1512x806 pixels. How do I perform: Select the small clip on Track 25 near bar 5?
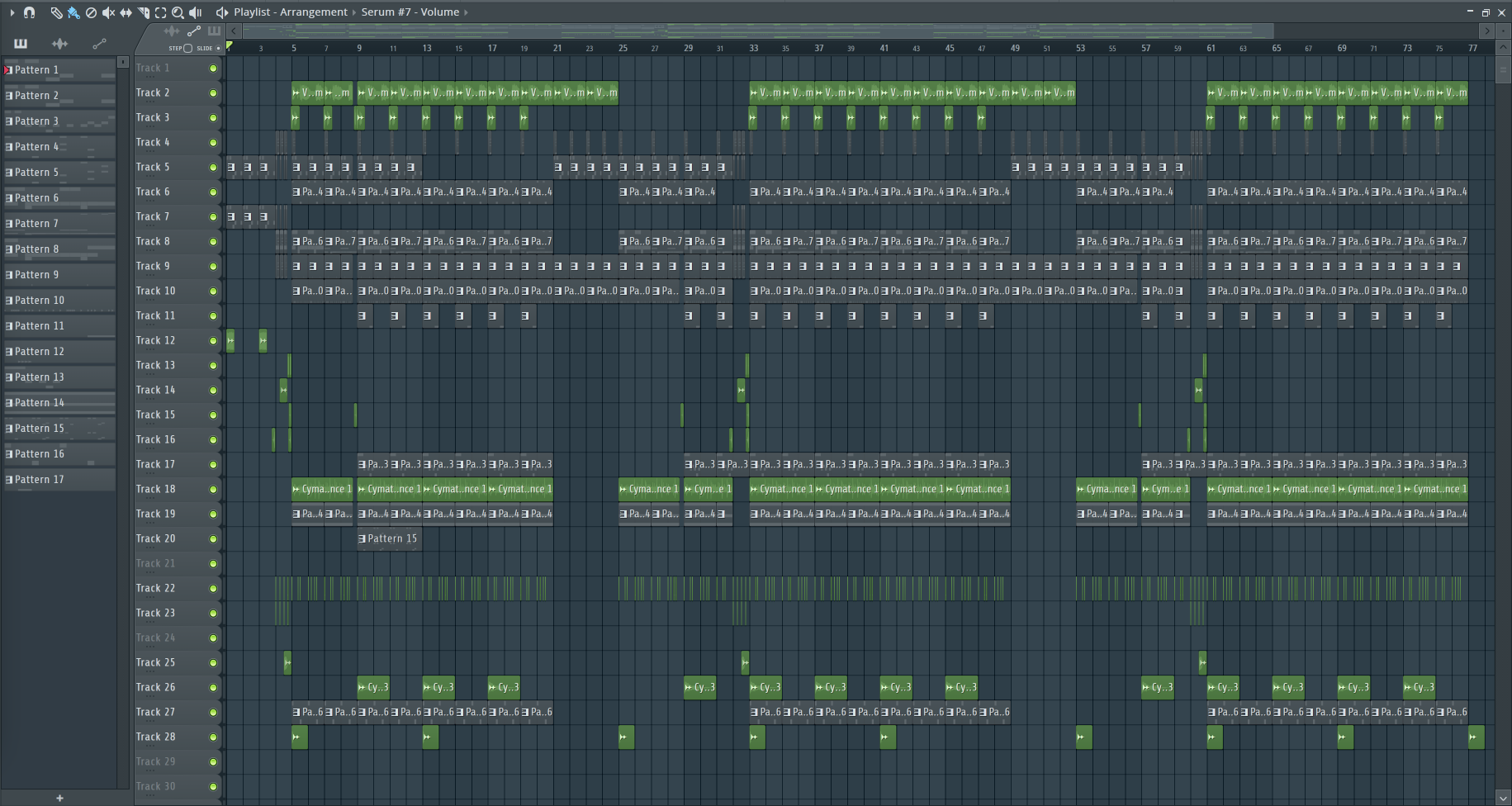point(287,662)
